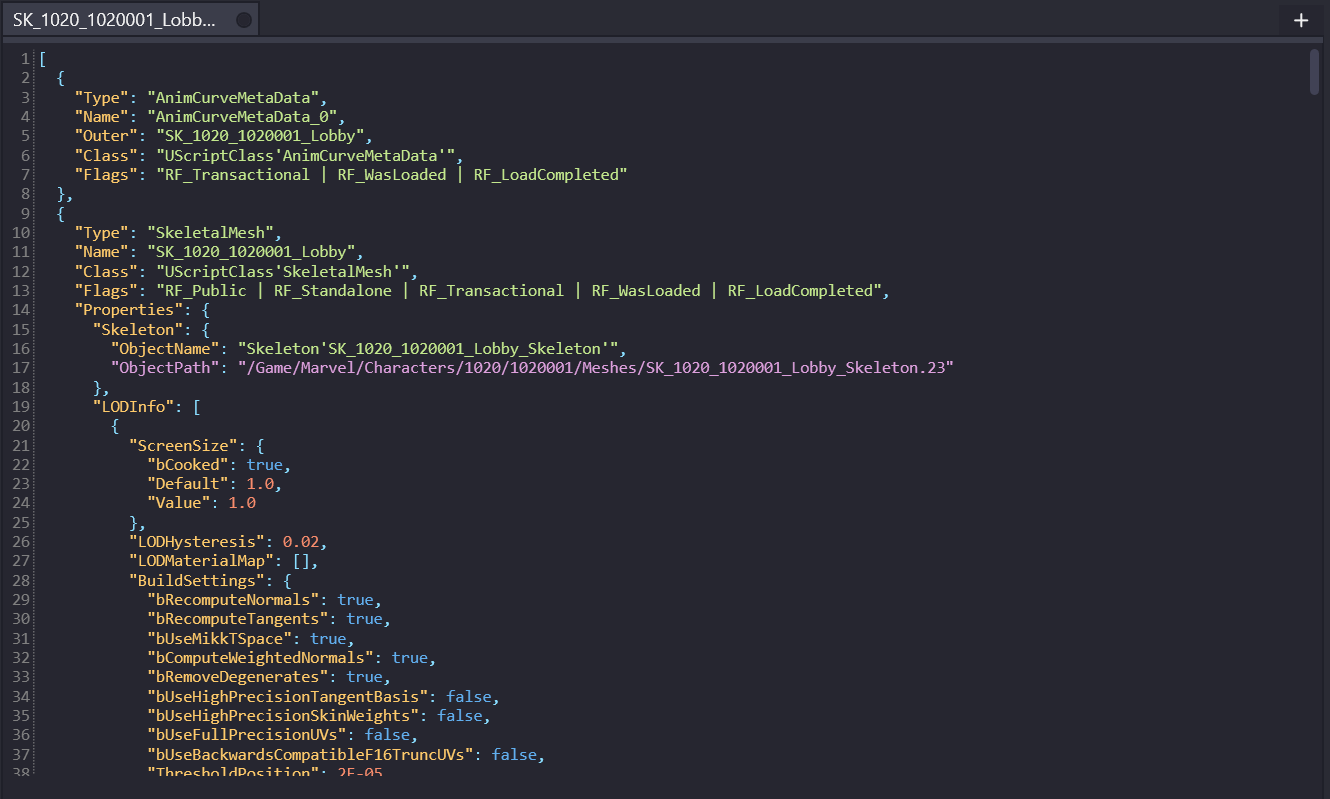1330x799 pixels.
Task: Click the "ScreenSize" key
Action: (184, 445)
